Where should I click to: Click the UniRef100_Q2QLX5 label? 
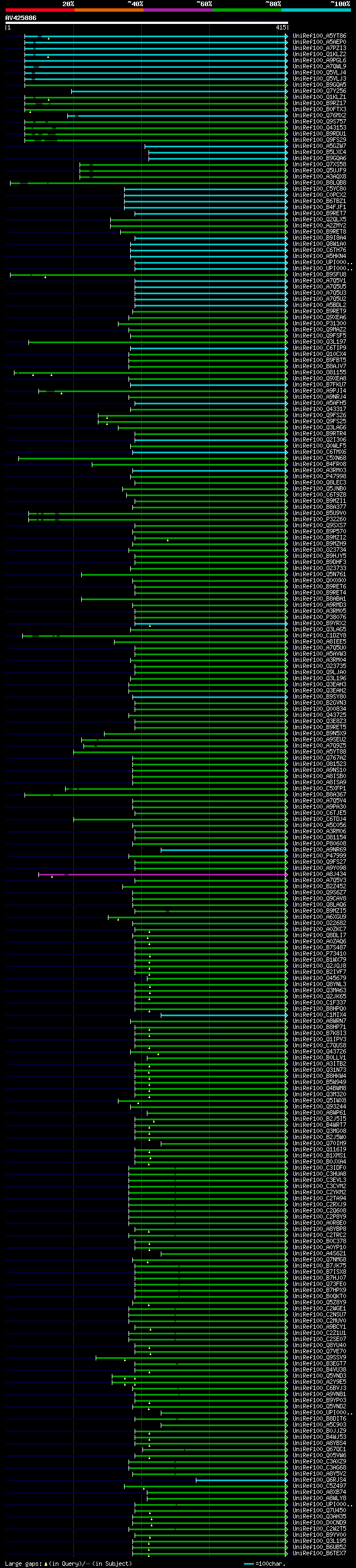pos(319,220)
